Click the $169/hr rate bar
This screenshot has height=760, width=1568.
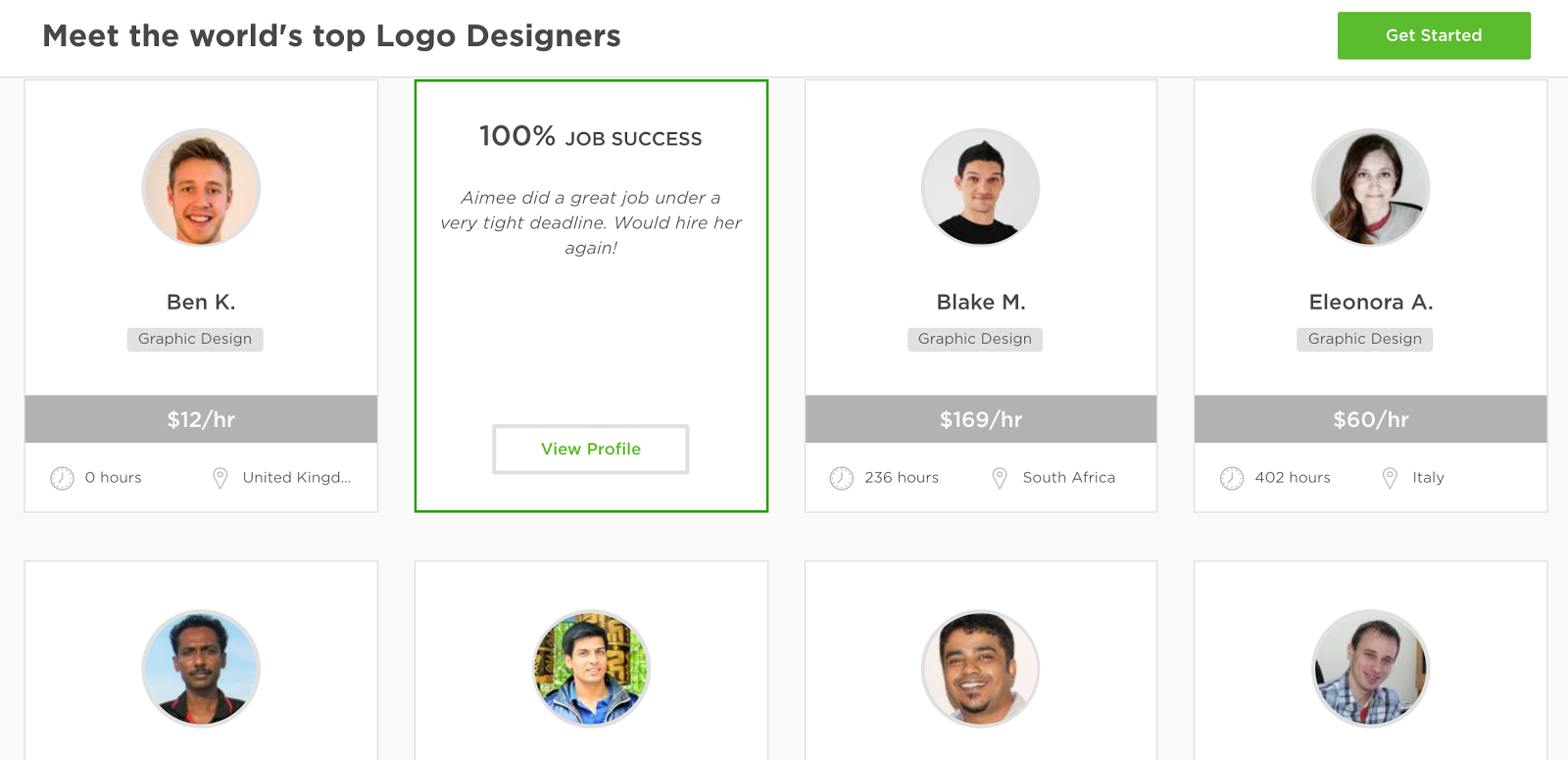click(980, 419)
